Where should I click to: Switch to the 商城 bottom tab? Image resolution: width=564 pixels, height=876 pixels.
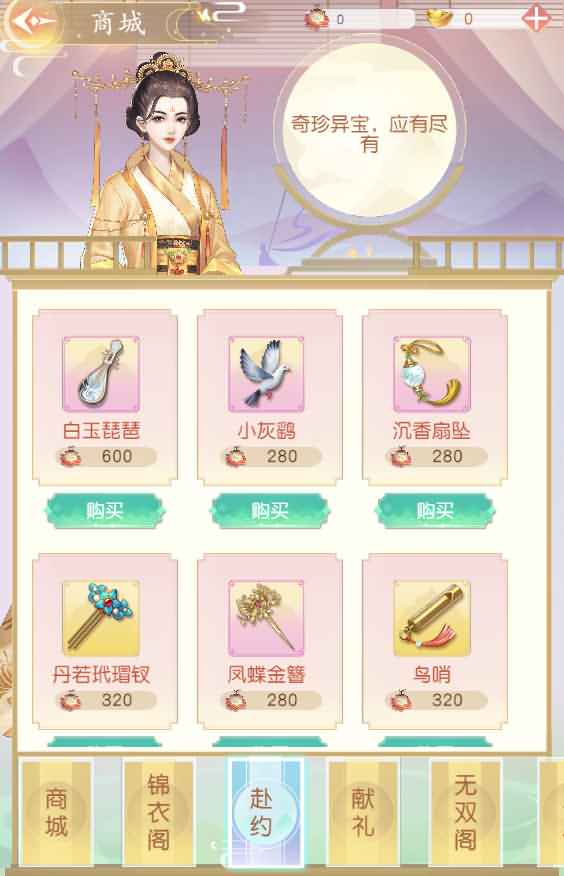tap(56, 812)
